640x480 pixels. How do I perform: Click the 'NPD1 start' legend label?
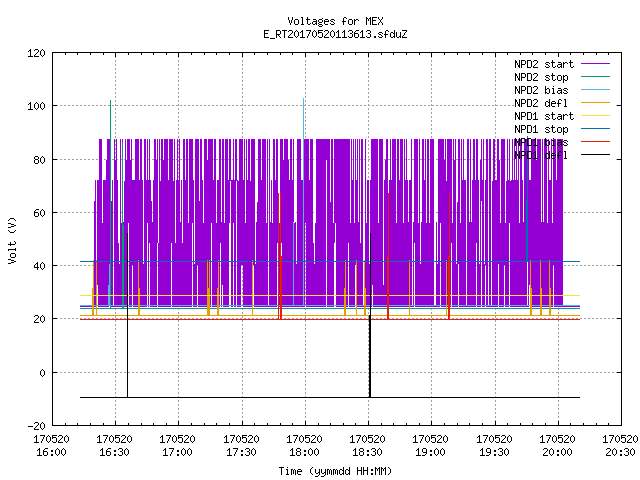click(544, 116)
